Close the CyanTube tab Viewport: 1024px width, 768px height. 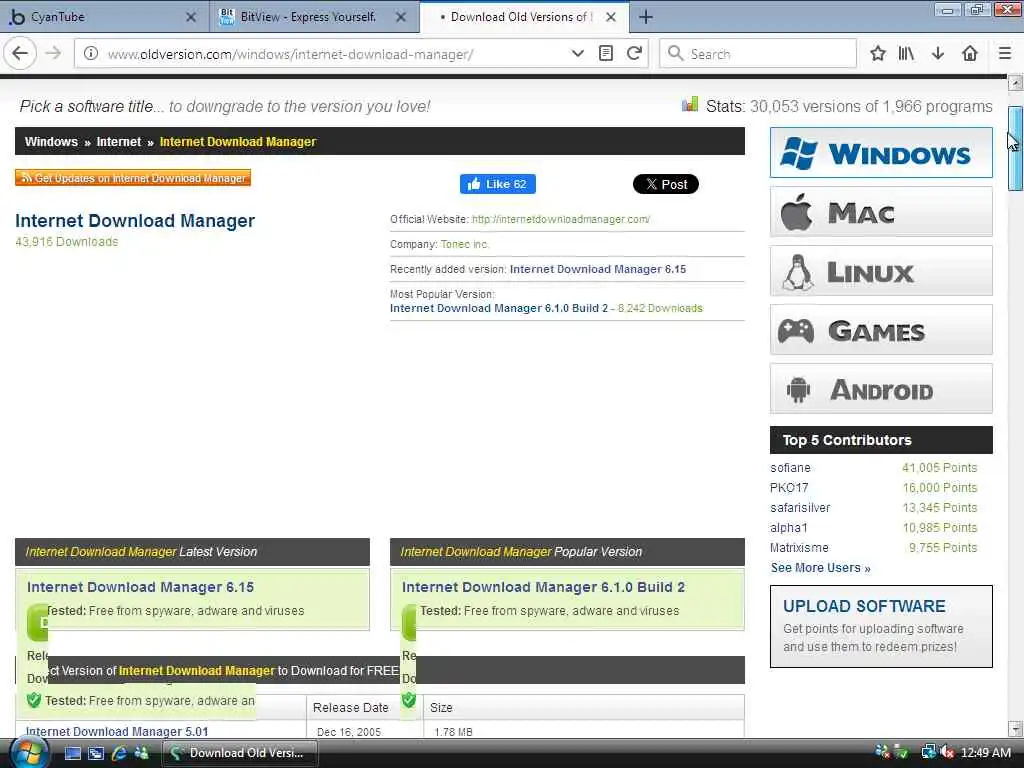(191, 17)
